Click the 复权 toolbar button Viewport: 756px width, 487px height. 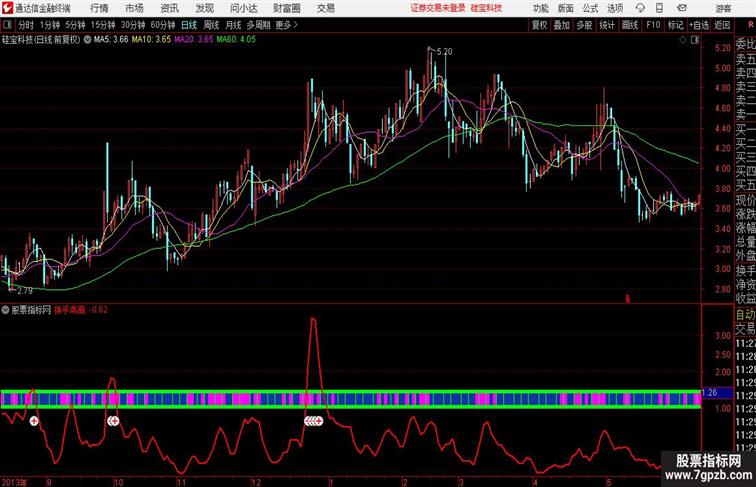539,25
